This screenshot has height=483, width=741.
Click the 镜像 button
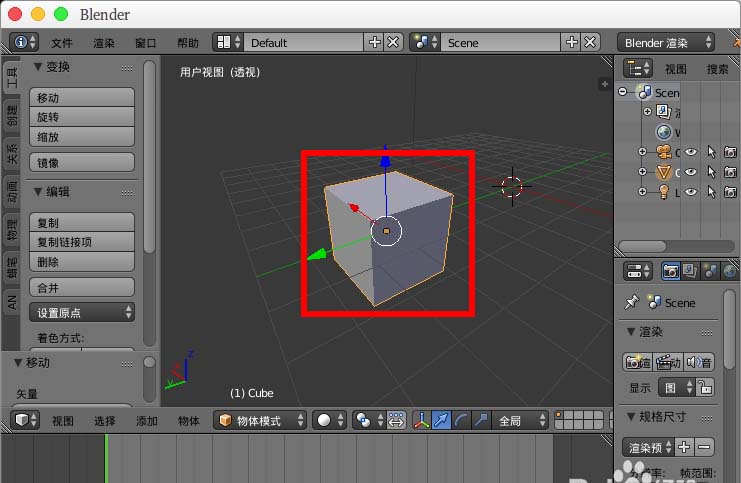82,163
